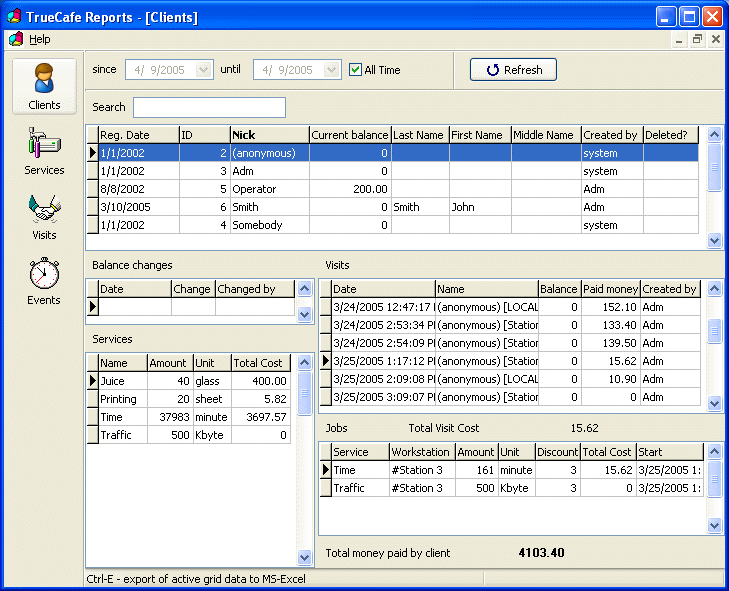The height and width of the screenshot is (591, 729).
Task: Toggle the All Time checkbox
Action: pos(355,70)
